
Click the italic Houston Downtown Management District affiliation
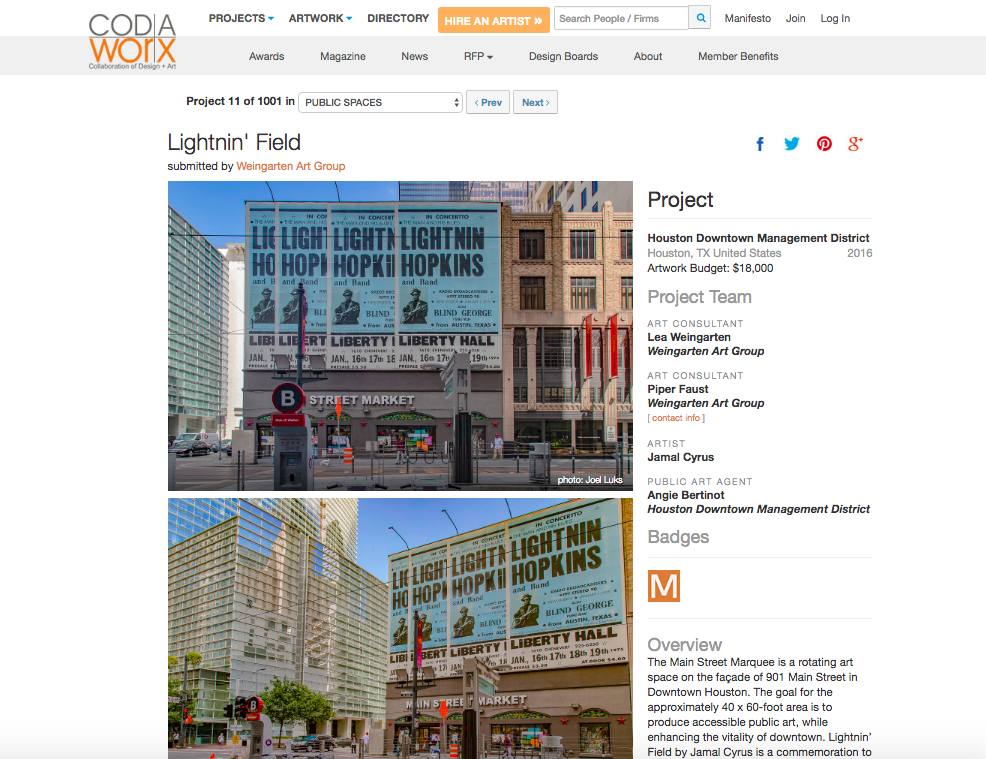759,509
